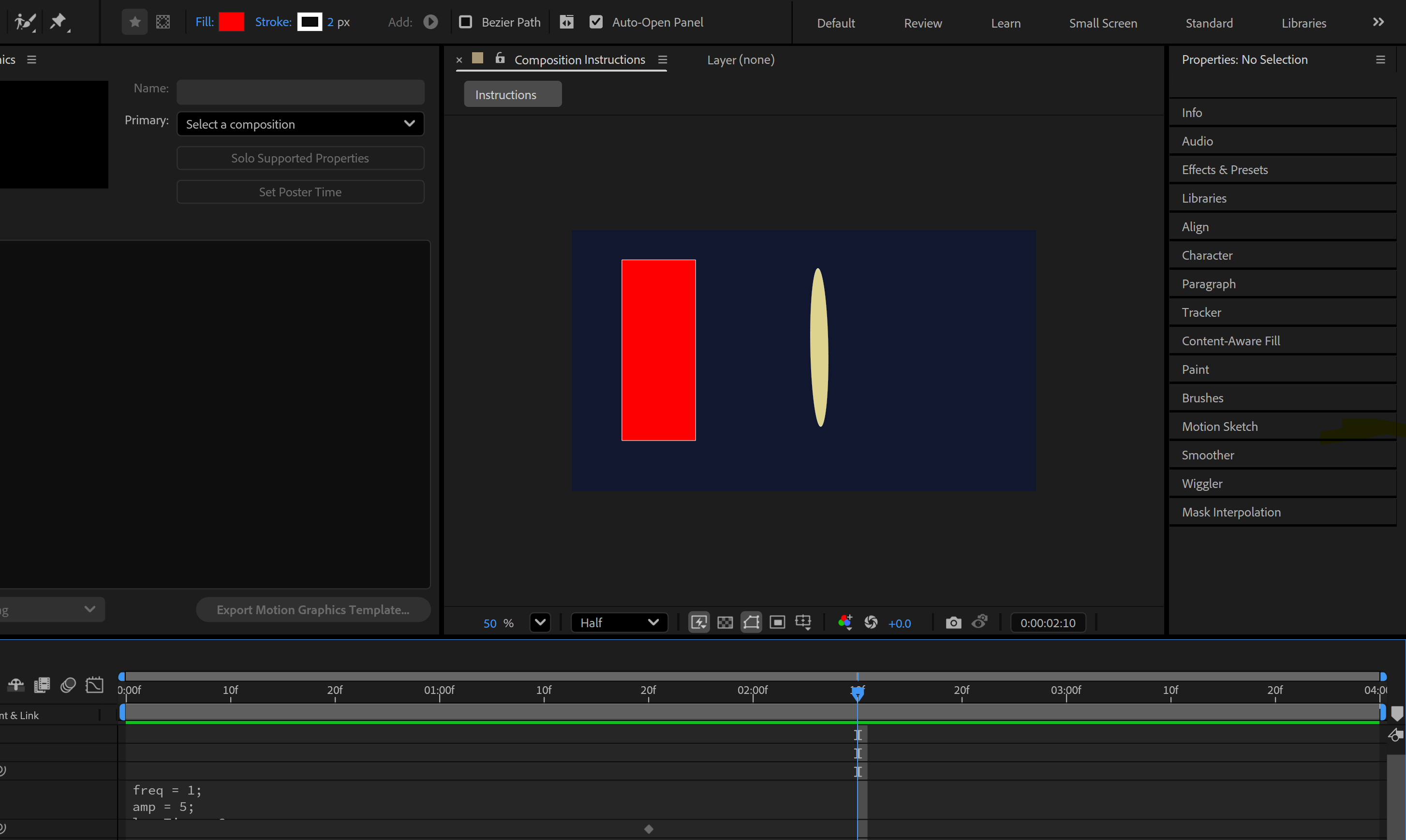Open show channel and color management icon

tap(845, 623)
